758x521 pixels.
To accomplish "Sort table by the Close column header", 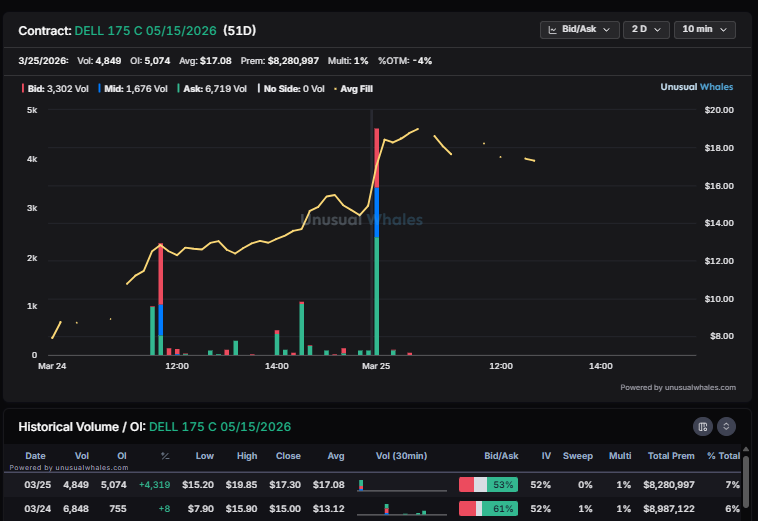I will coord(288,456).
